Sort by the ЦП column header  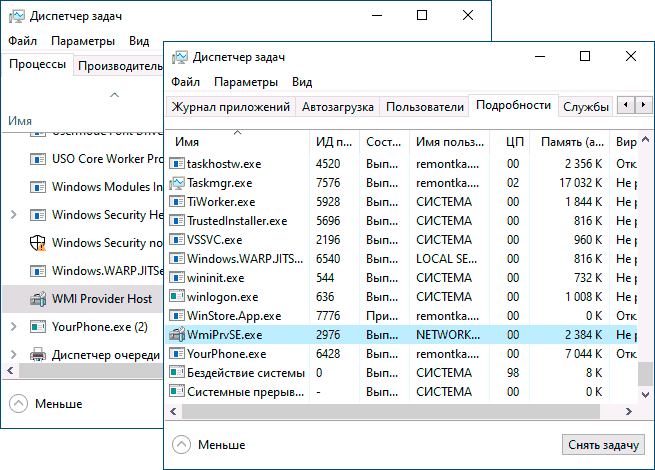click(510, 142)
